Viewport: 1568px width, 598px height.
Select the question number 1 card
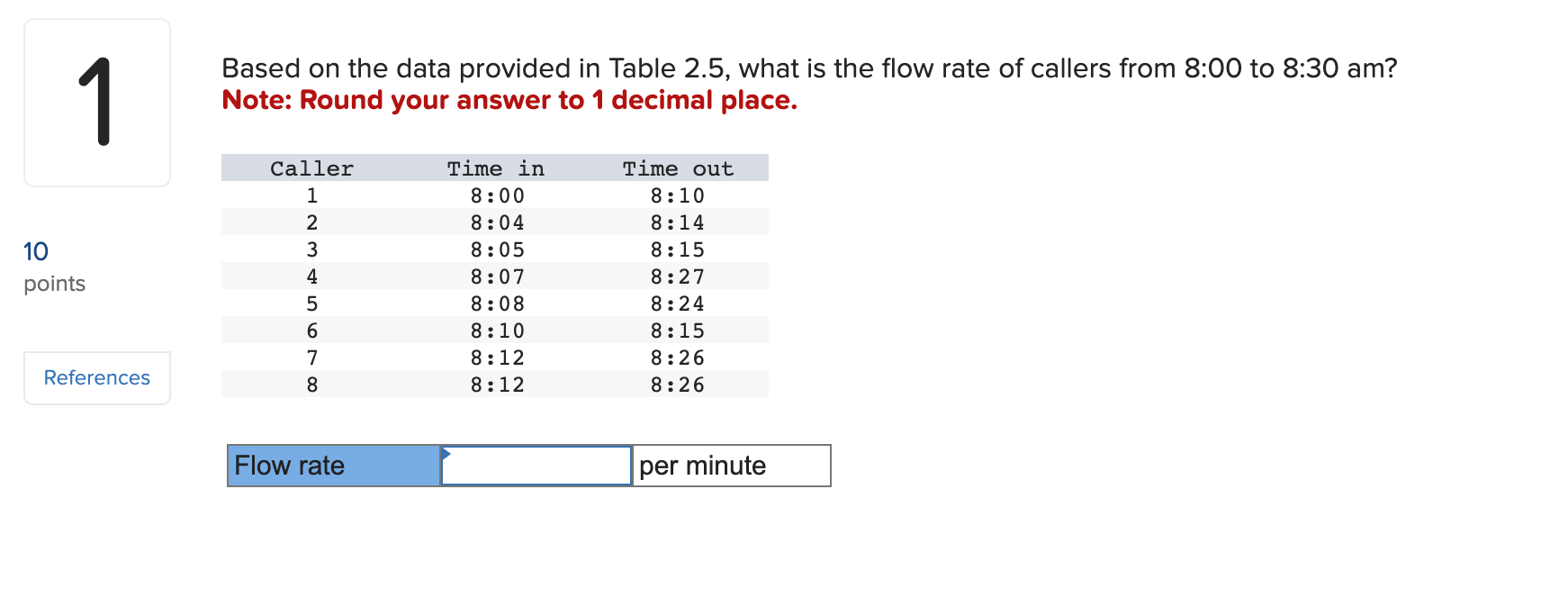[96, 102]
